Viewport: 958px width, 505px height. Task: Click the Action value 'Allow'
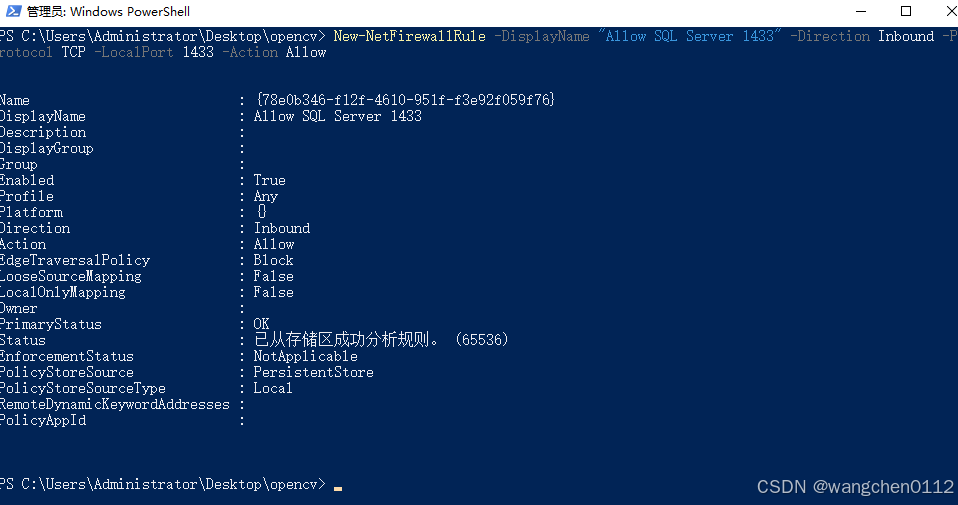(274, 244)
